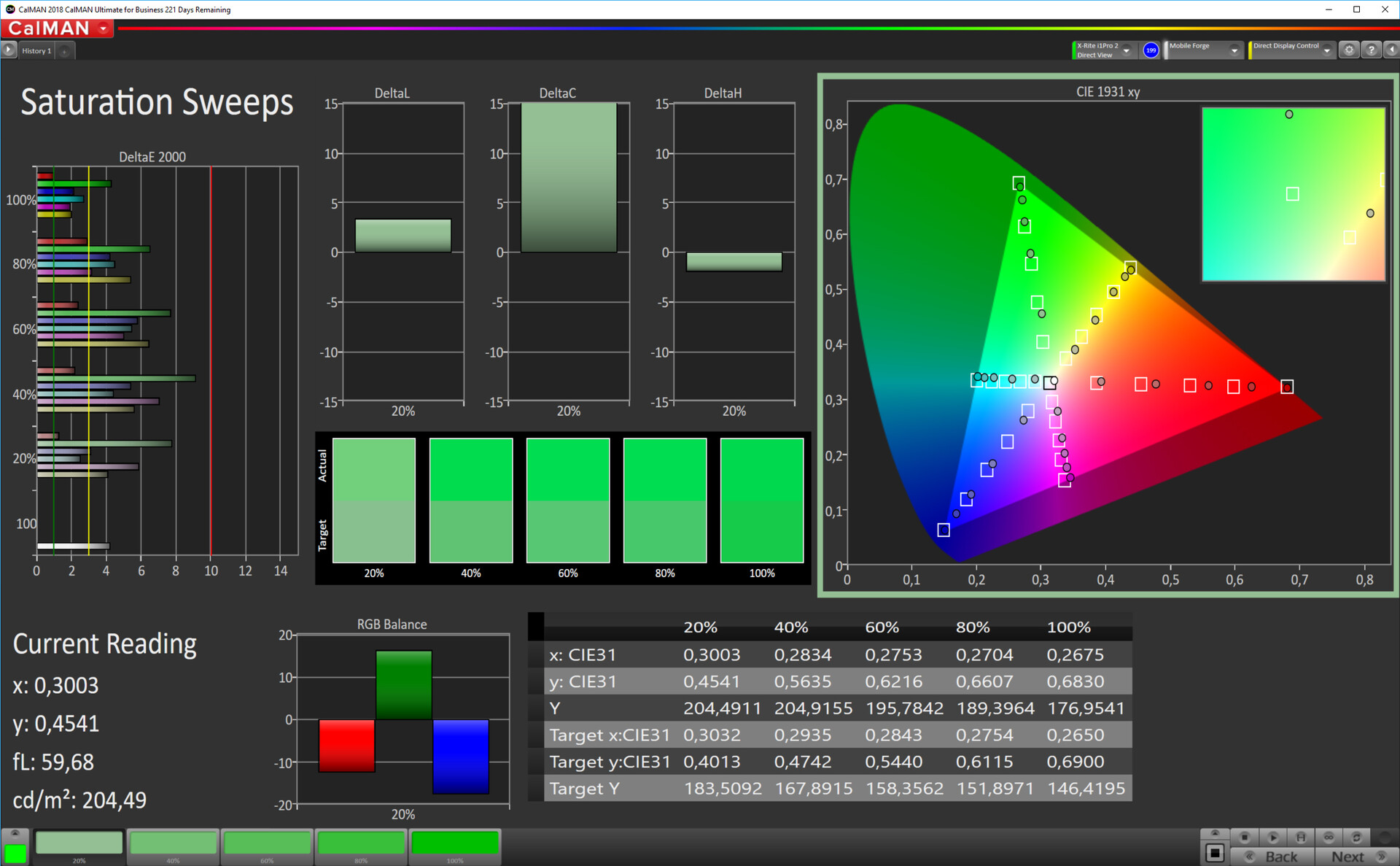1400x866 pixels.
Task: Expand the X-Rite i1Pro 2 meter dropdown
Action: coord(1127,50)
